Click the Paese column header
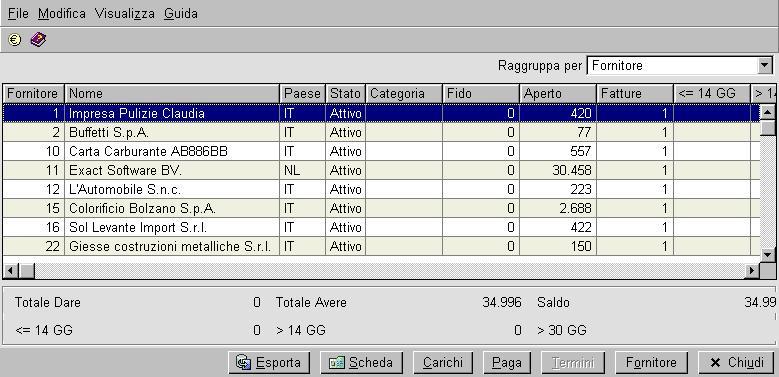The image size is (779, 377). (x=303, y=93)
